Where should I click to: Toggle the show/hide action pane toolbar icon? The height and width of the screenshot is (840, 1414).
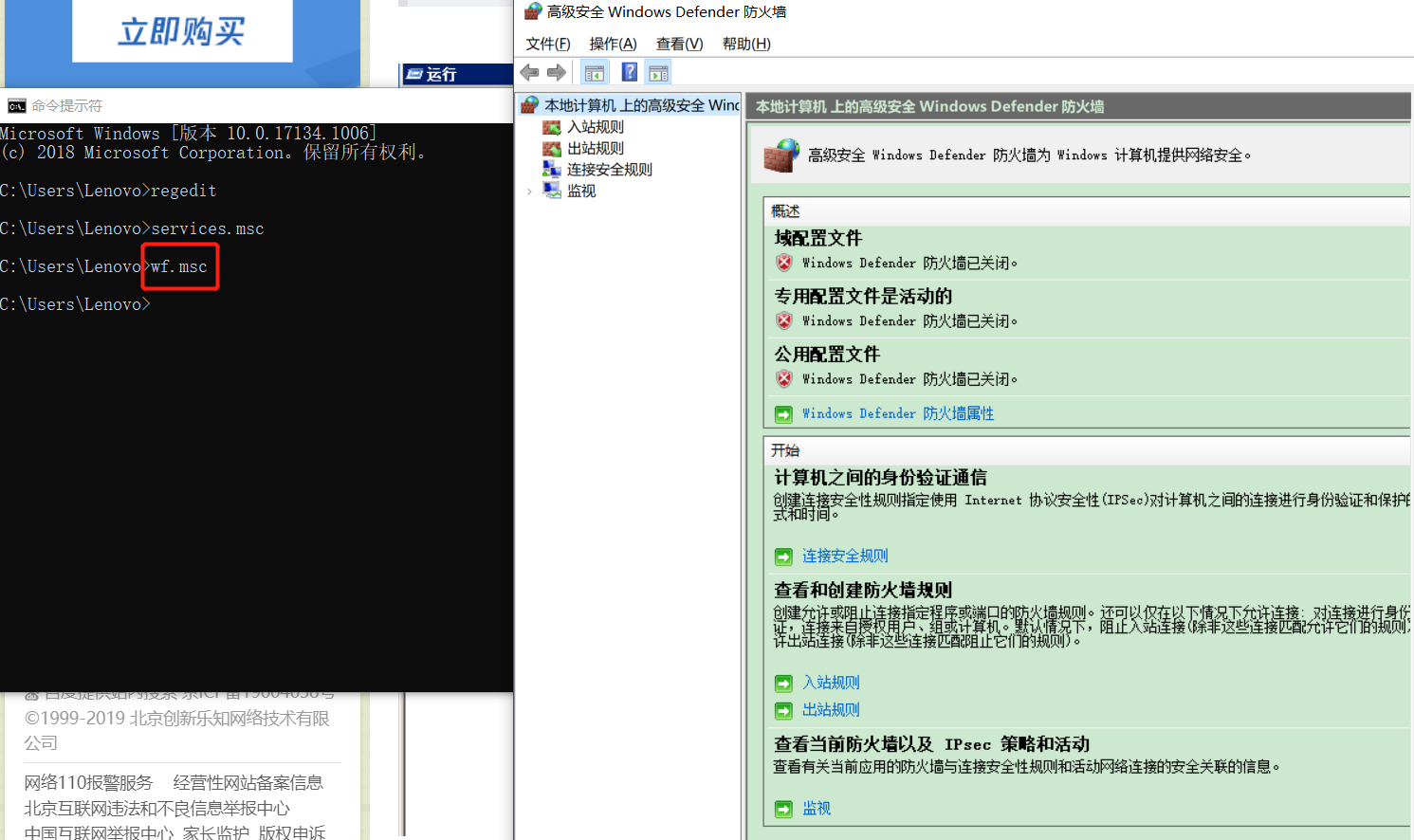(x=658, y=73)
